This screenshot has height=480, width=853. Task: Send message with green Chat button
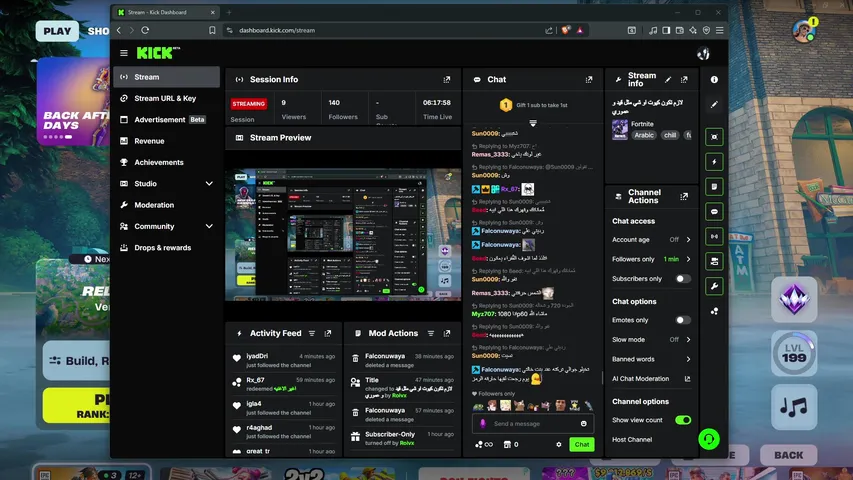point(582,445)
